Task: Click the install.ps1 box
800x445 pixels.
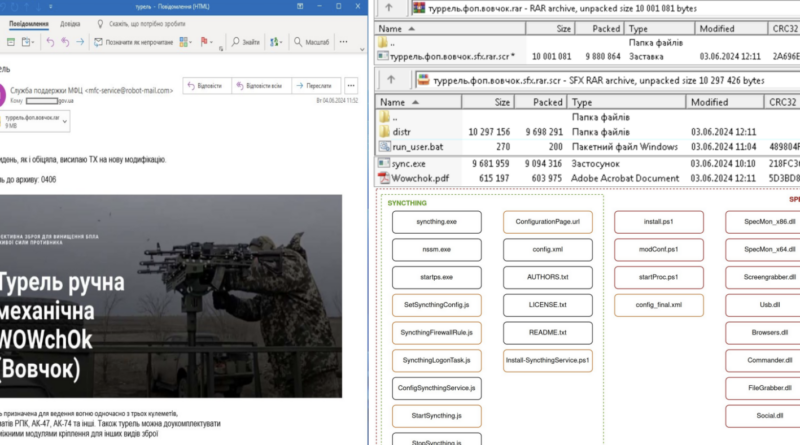Action: pos(659,222)
